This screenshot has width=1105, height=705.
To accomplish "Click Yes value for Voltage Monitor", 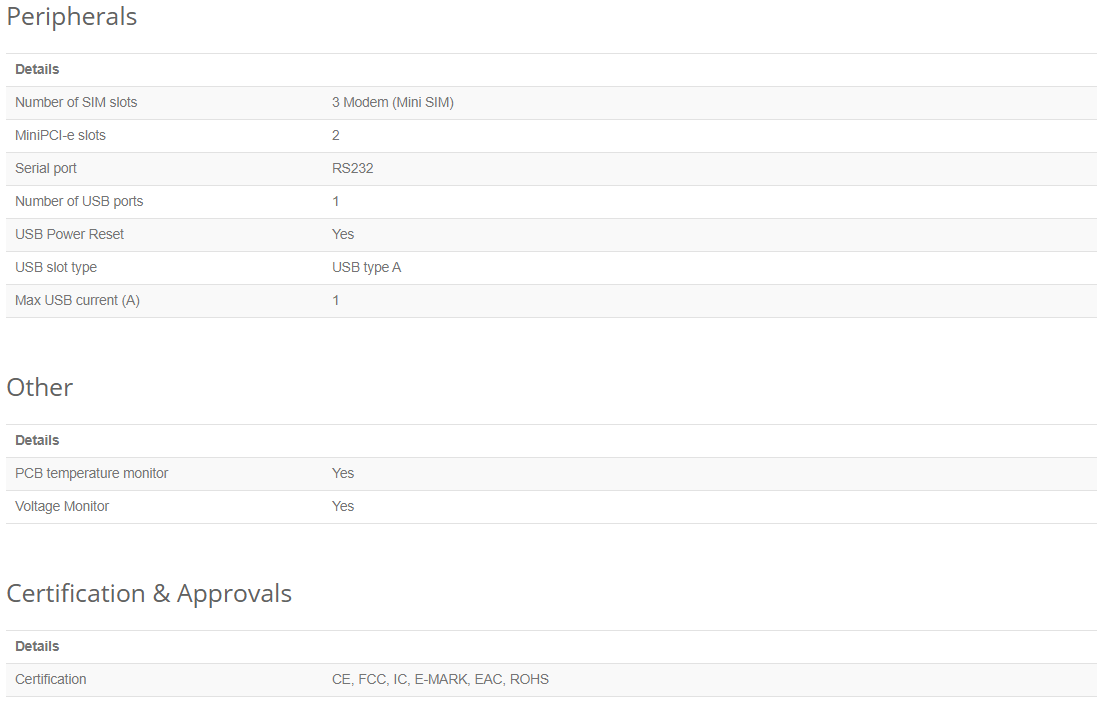I will [342, 506].
